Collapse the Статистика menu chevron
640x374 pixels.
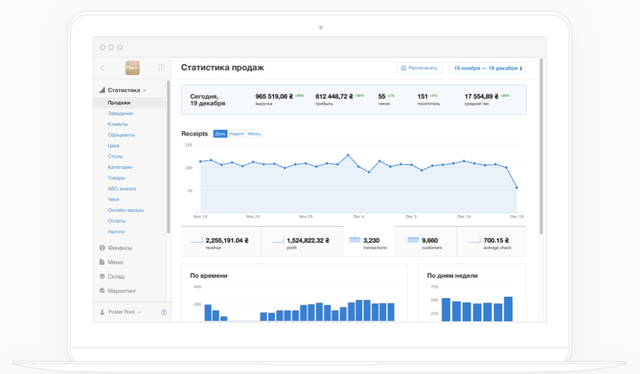click(144, 90)
